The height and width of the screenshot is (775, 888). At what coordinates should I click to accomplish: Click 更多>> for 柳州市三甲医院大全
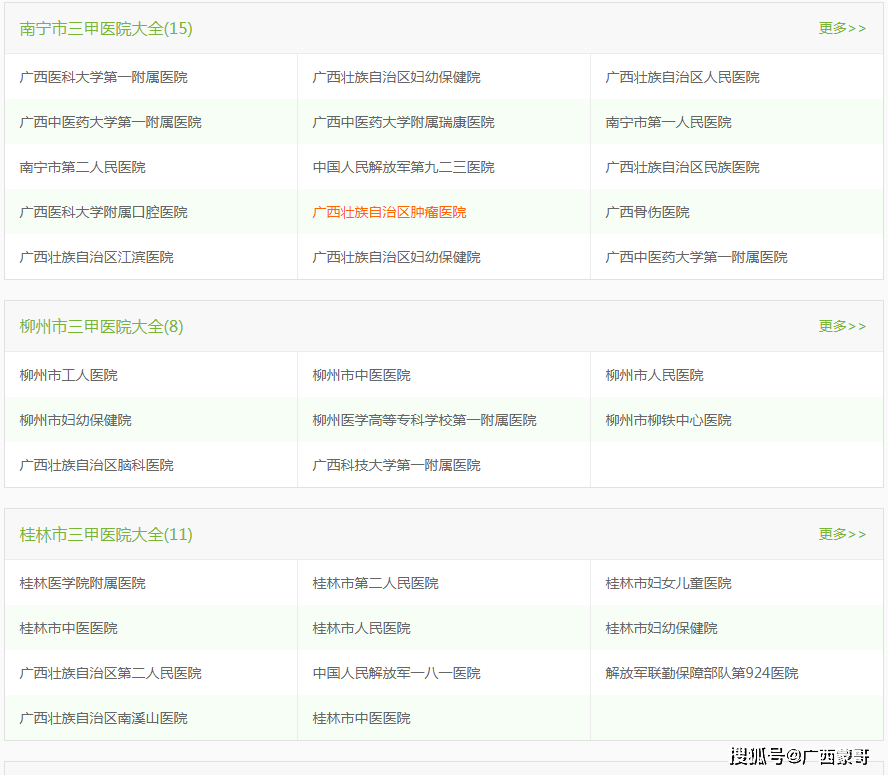point(841,326)
